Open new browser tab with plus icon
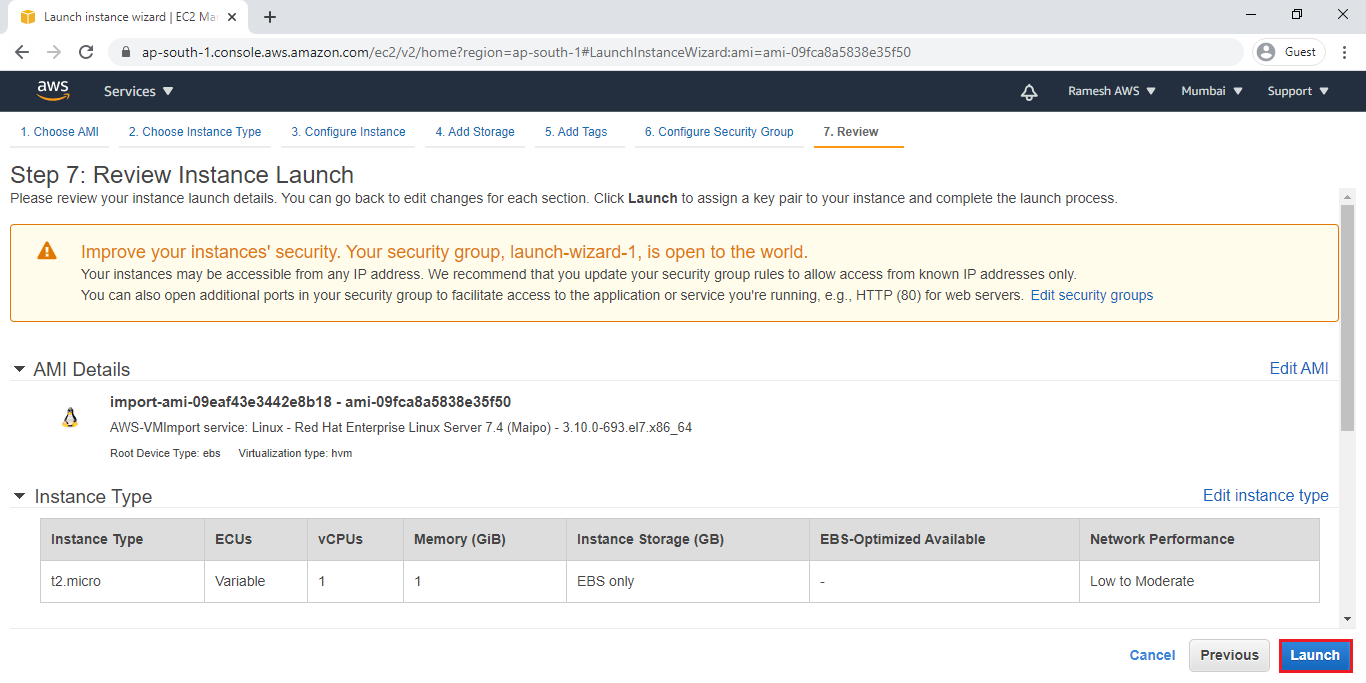The width and height of the screenshot is (1366, 683). coord(270,17)
